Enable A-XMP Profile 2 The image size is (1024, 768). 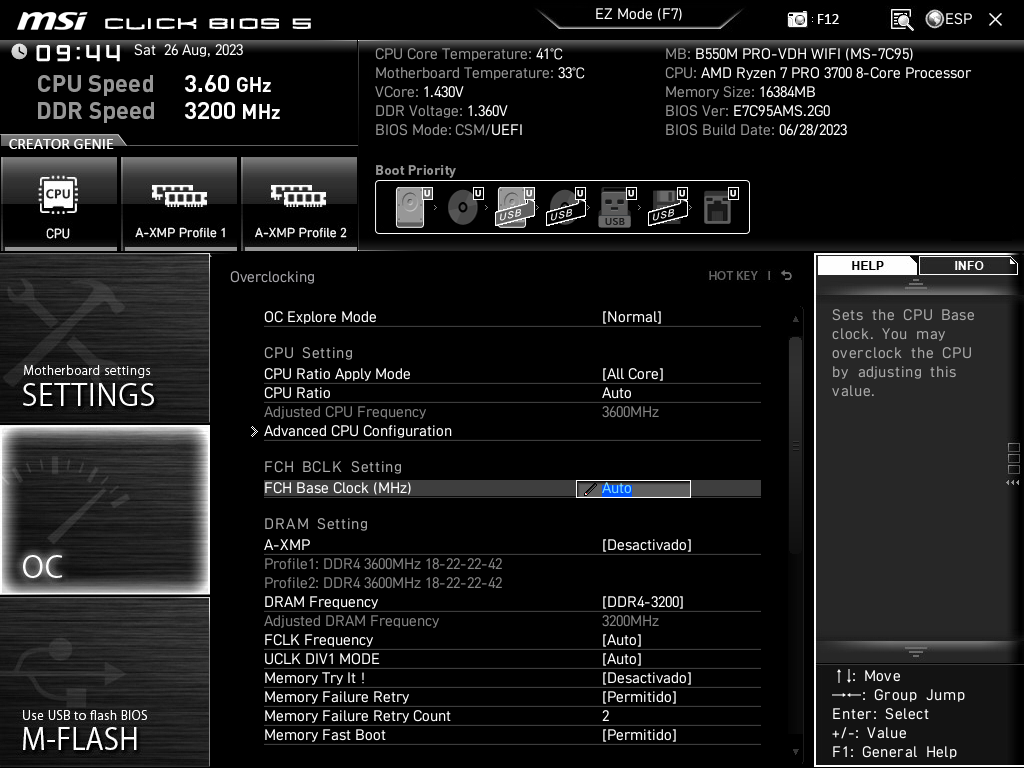tap(300, 204)
